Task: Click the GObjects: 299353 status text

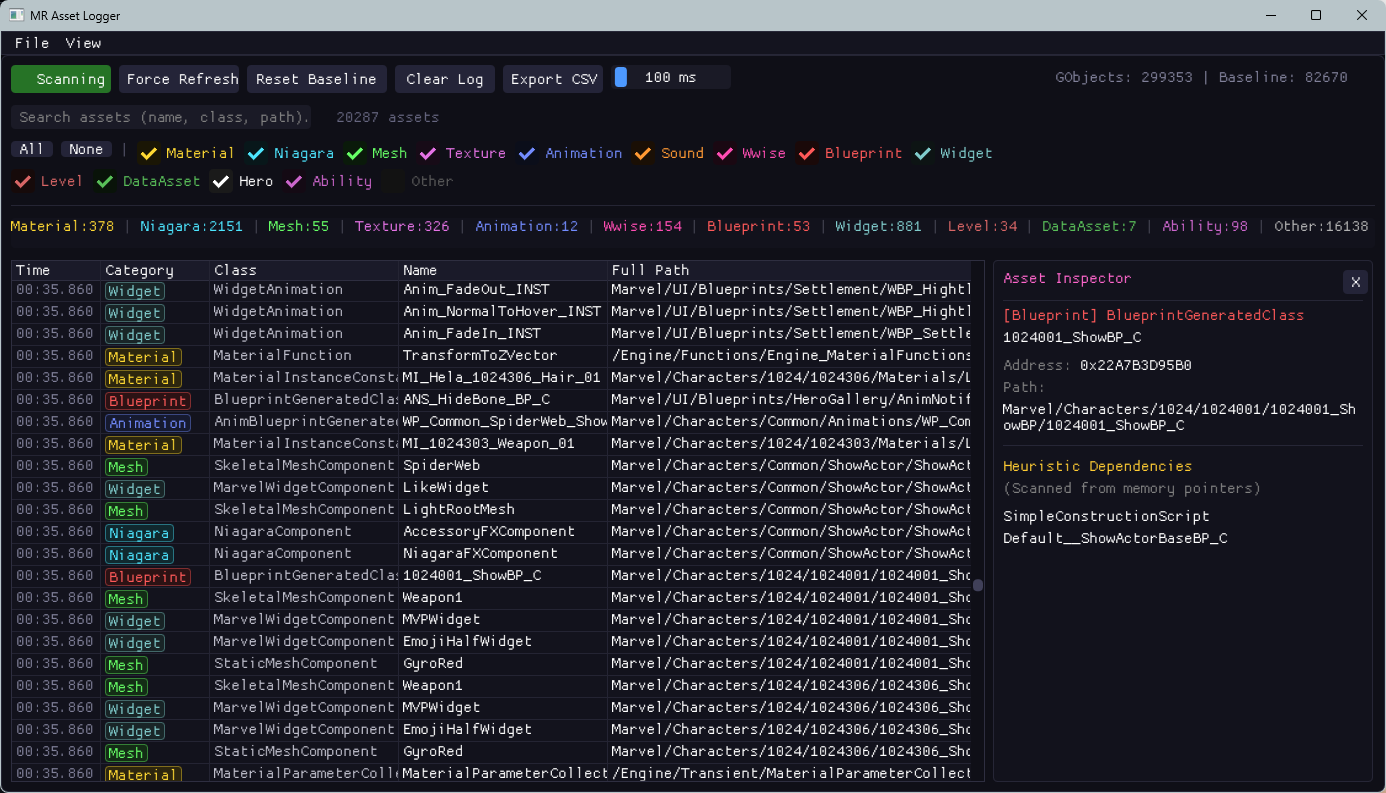Action: [1124, 77]
